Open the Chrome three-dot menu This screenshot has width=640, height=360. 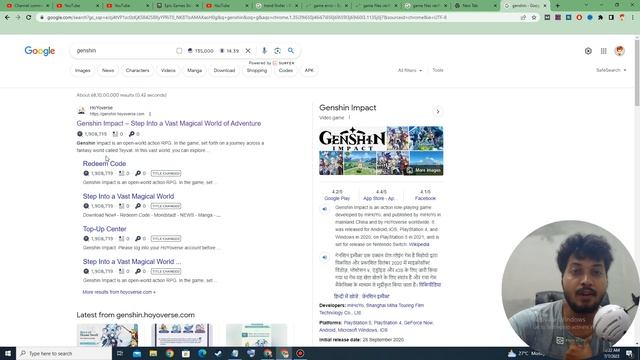pyautogui.click(x=633, y=18)
